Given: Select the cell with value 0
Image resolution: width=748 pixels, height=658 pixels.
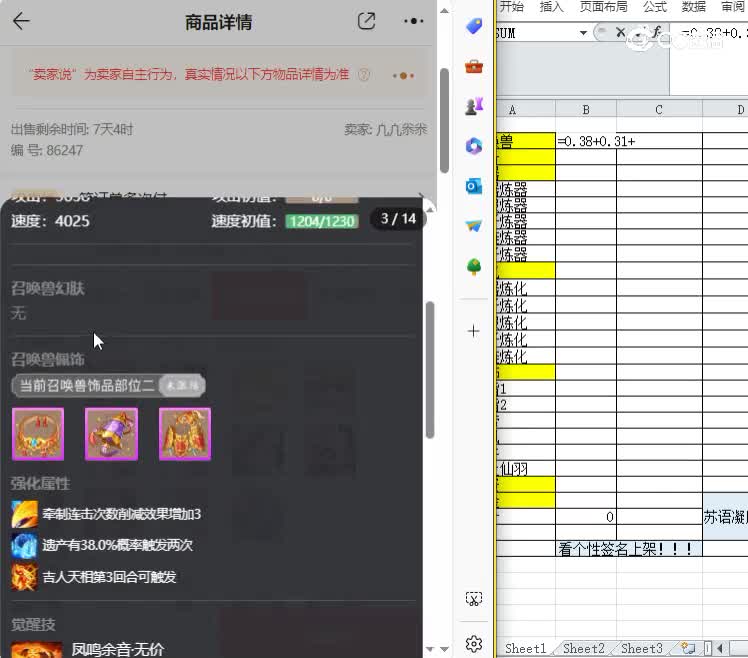Looking at the screenshot, I should coord(586,517).
